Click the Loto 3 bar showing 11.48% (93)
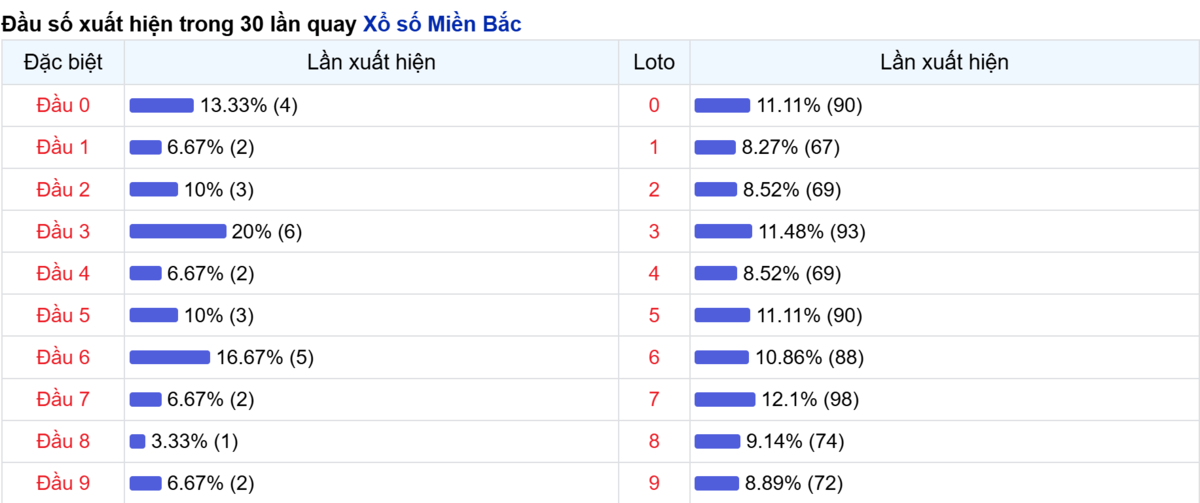1200x503 pixels. (x=723, y=231)
